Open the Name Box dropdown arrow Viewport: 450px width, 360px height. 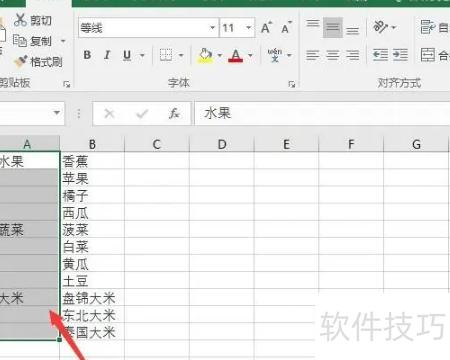[57, 113]
